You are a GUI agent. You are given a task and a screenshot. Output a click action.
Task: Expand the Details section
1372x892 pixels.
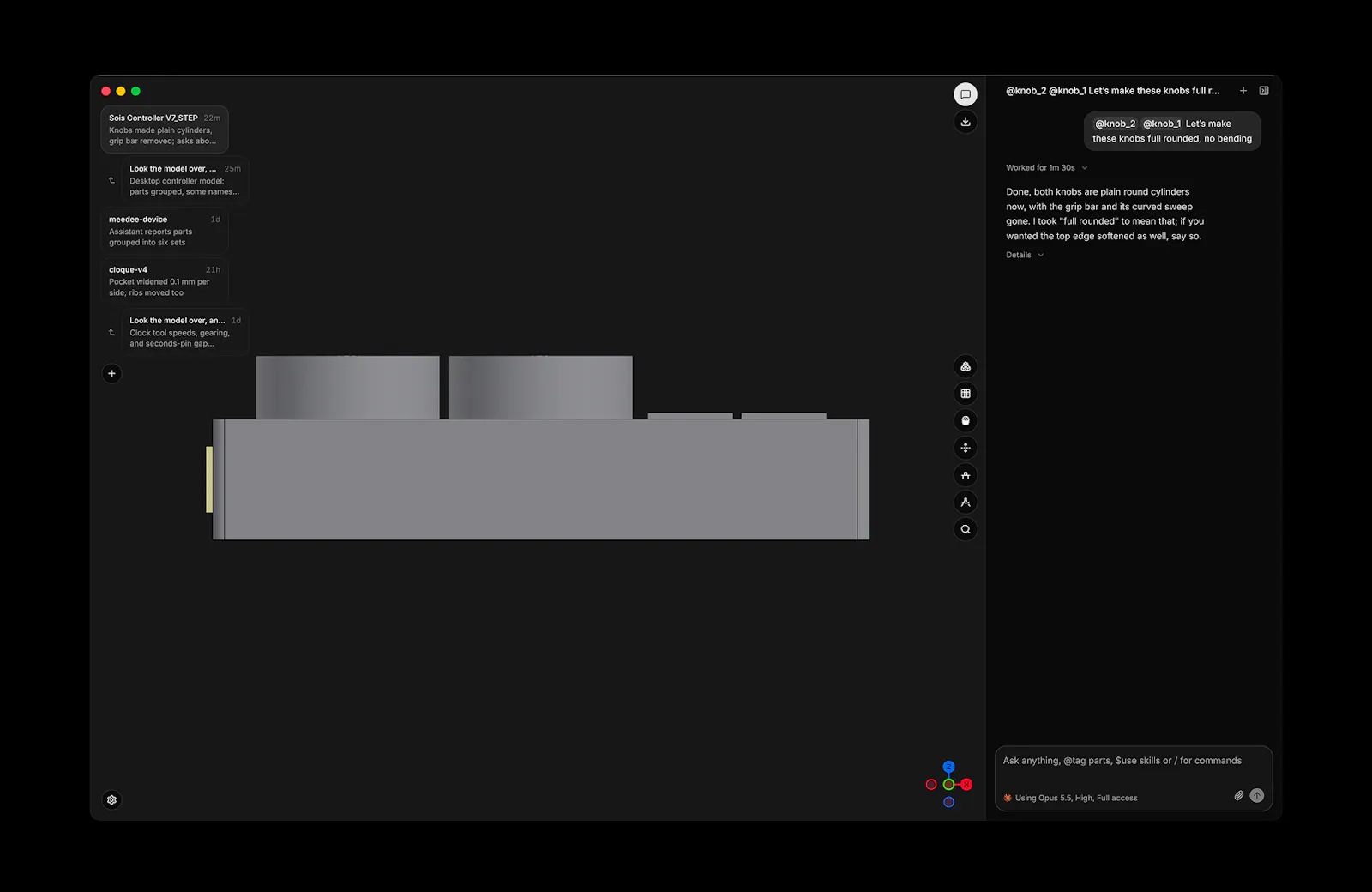point(1025,255)
